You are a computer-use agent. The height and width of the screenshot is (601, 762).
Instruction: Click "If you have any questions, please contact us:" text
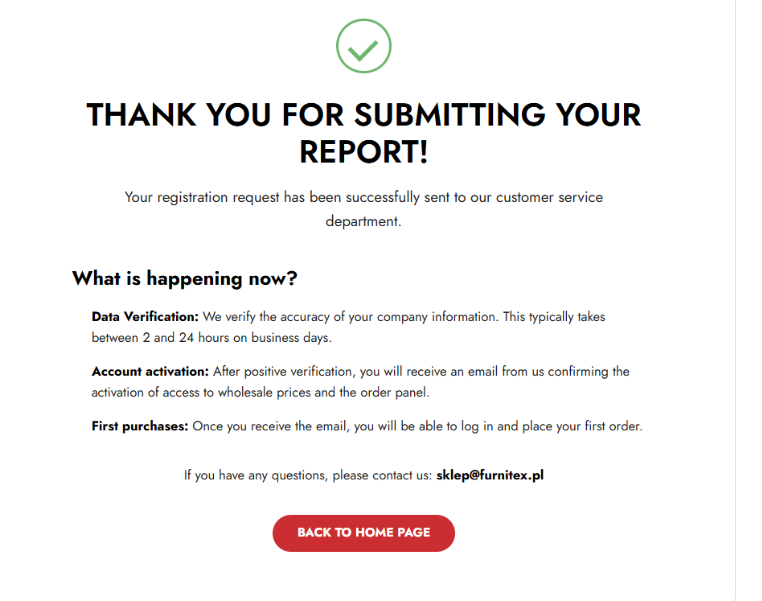(308, 475)
